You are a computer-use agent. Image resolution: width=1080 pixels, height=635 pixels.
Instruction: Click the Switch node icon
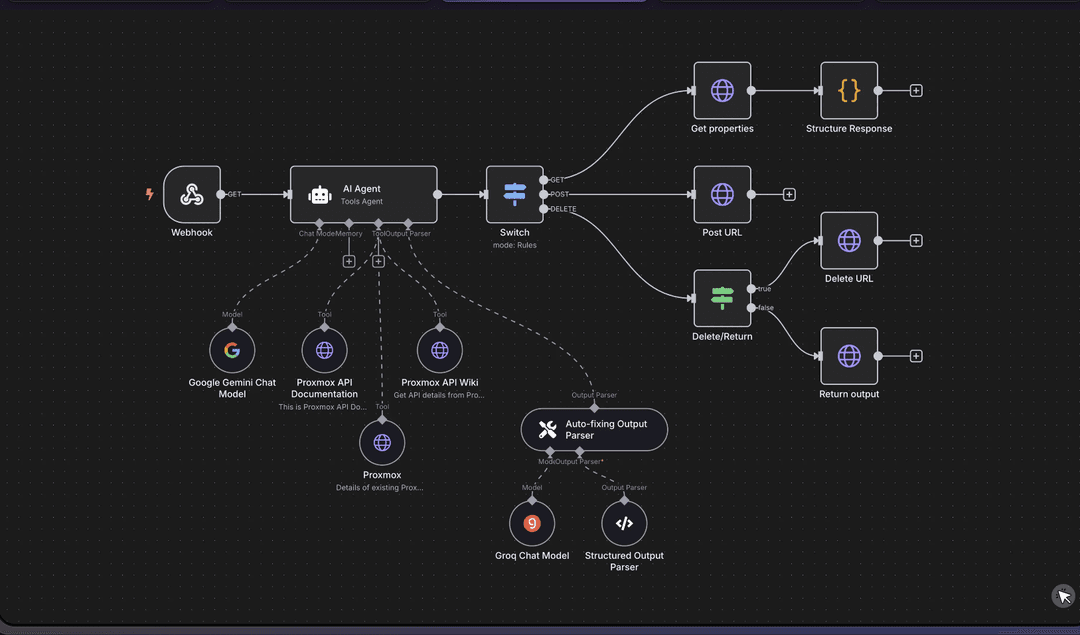pos(515,194)
